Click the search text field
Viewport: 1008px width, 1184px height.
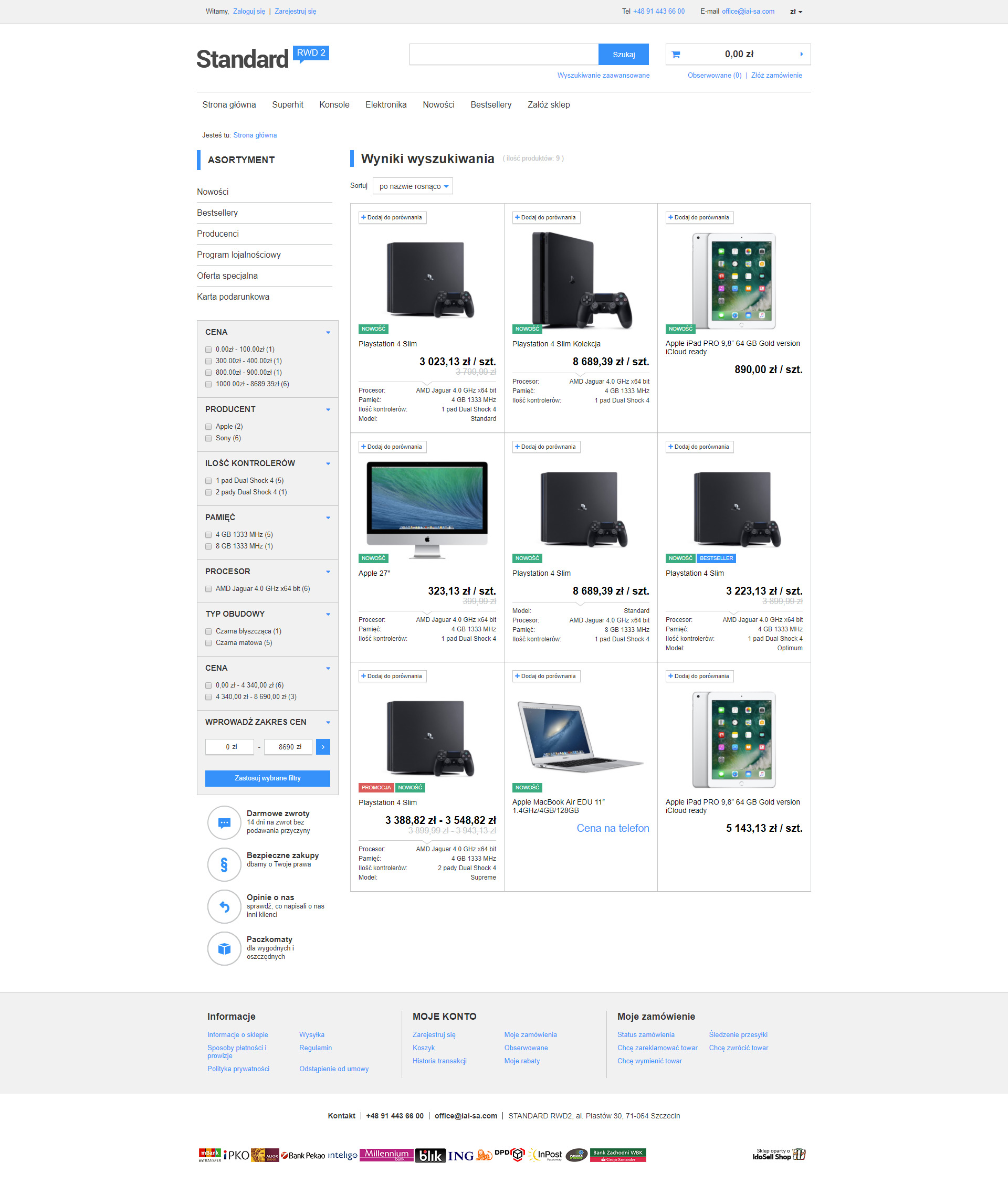pos(504,54)
